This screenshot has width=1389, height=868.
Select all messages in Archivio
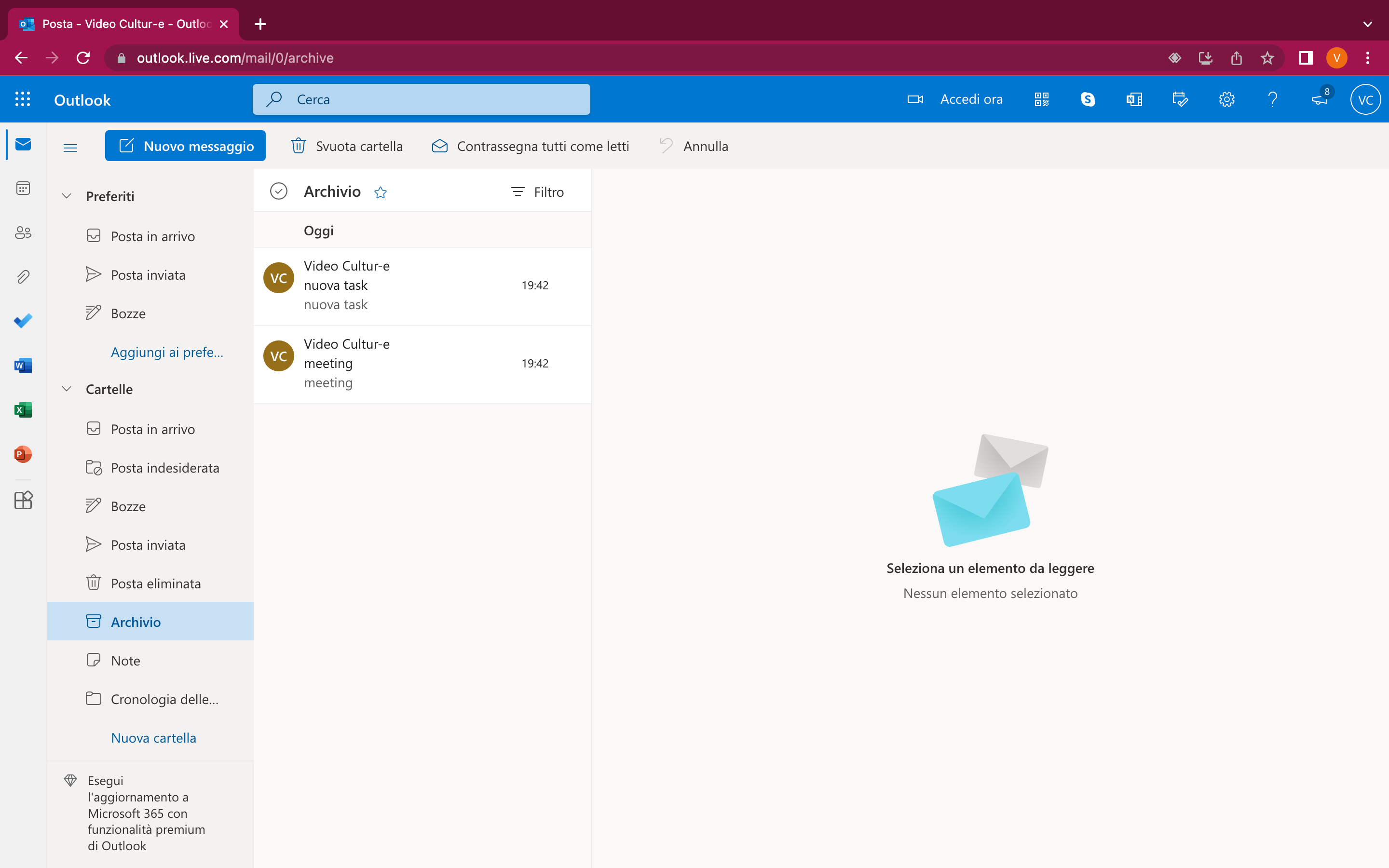click(x=278, y=190)
